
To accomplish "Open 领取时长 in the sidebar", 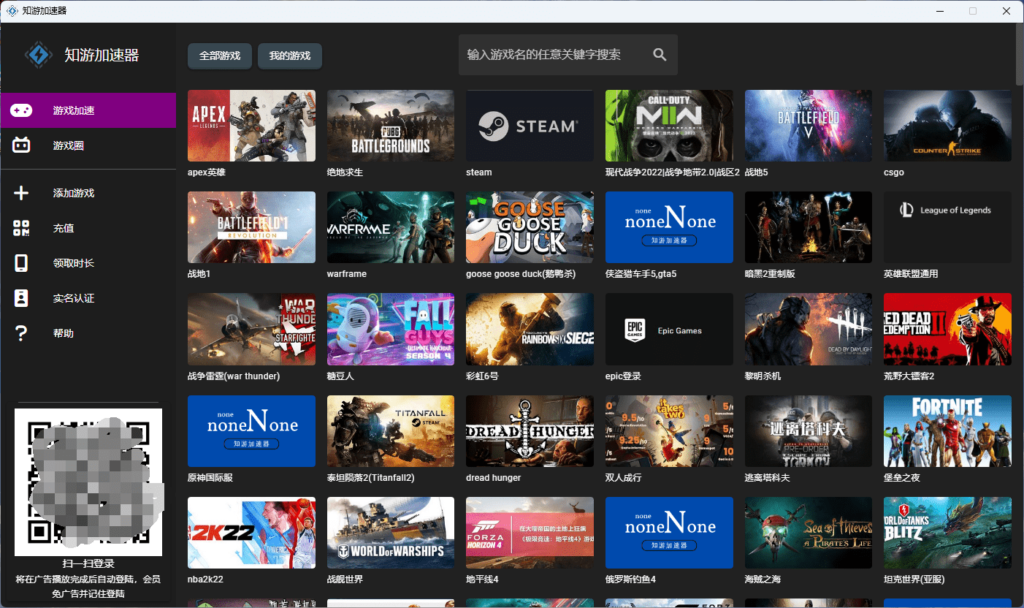I will pyautogui.click(x=88, y=263).
